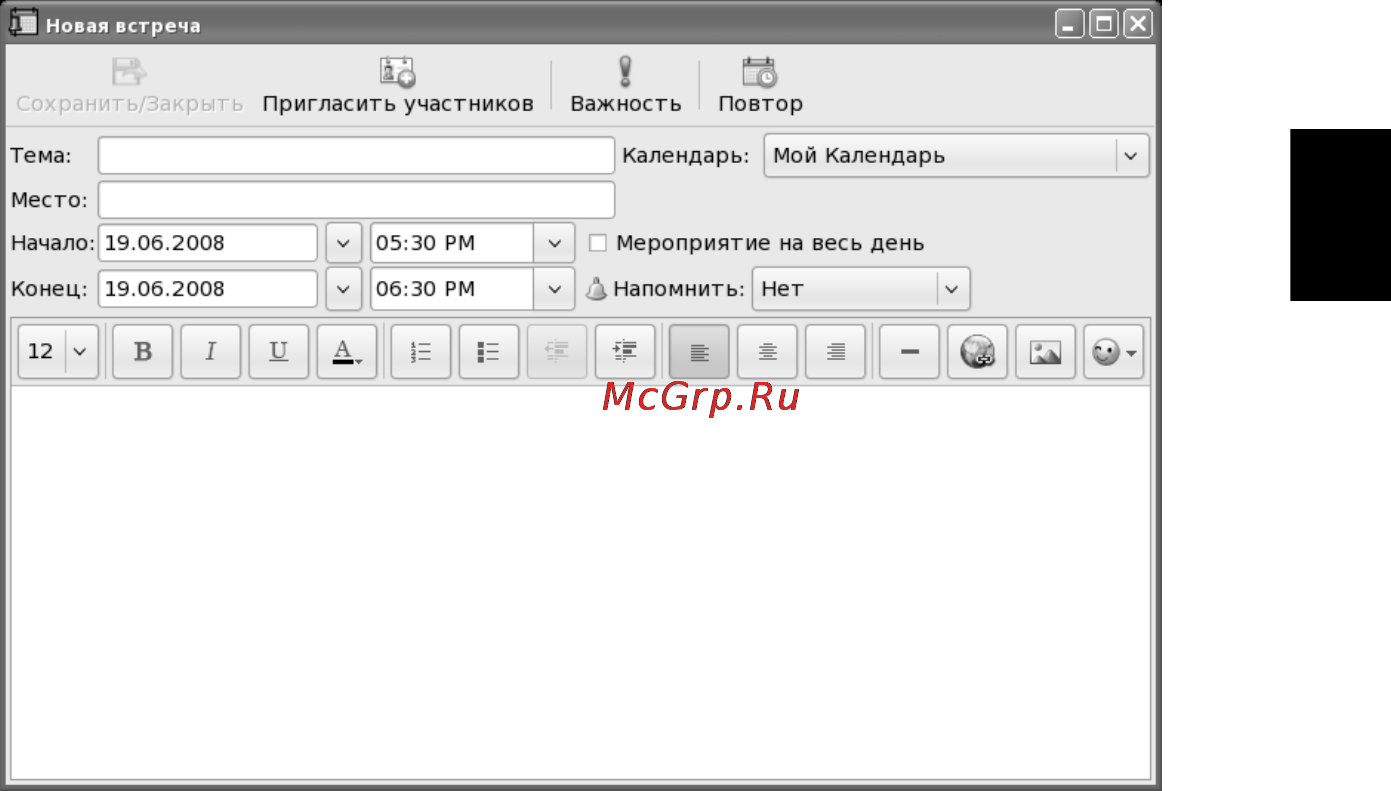Toggle bold formatting
The image size is (1391, 791).
(x=143, y=352)
